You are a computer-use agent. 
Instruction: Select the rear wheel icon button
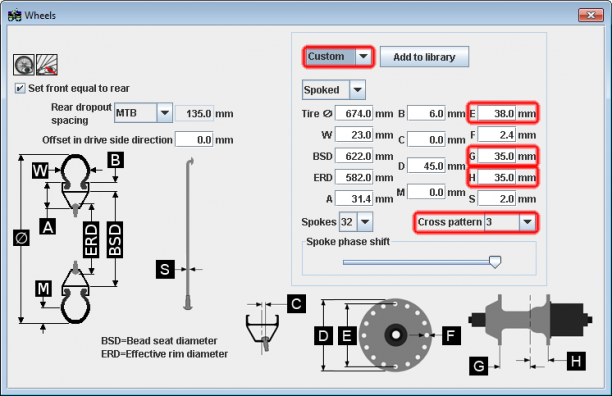(24, 65)
